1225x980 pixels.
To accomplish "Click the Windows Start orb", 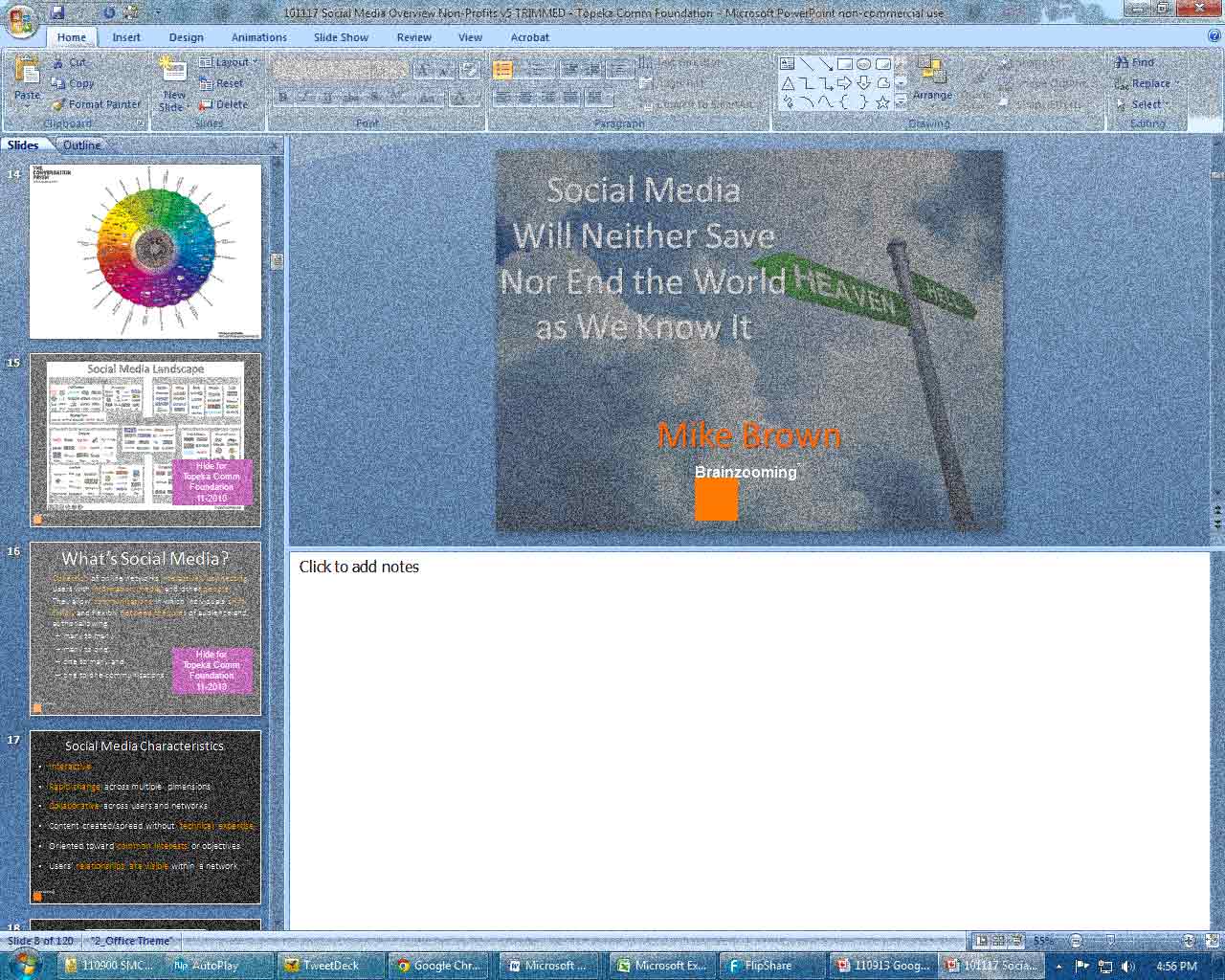I will pos(26,964).
